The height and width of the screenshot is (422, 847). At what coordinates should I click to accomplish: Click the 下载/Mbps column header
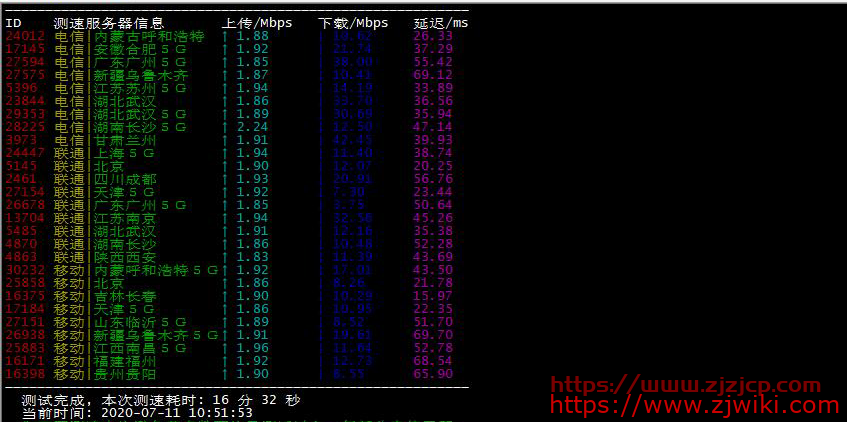(x=353, y=22)
